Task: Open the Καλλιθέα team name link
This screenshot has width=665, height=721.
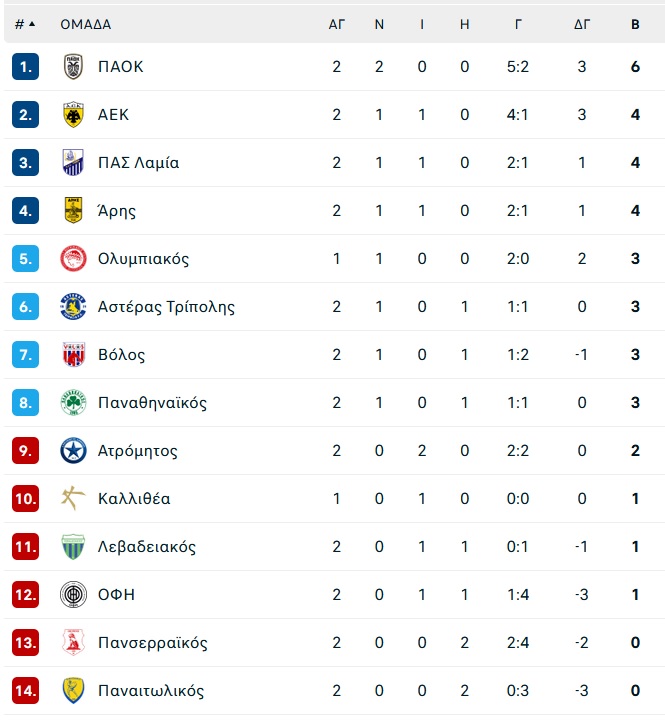Action: (134, 498)
